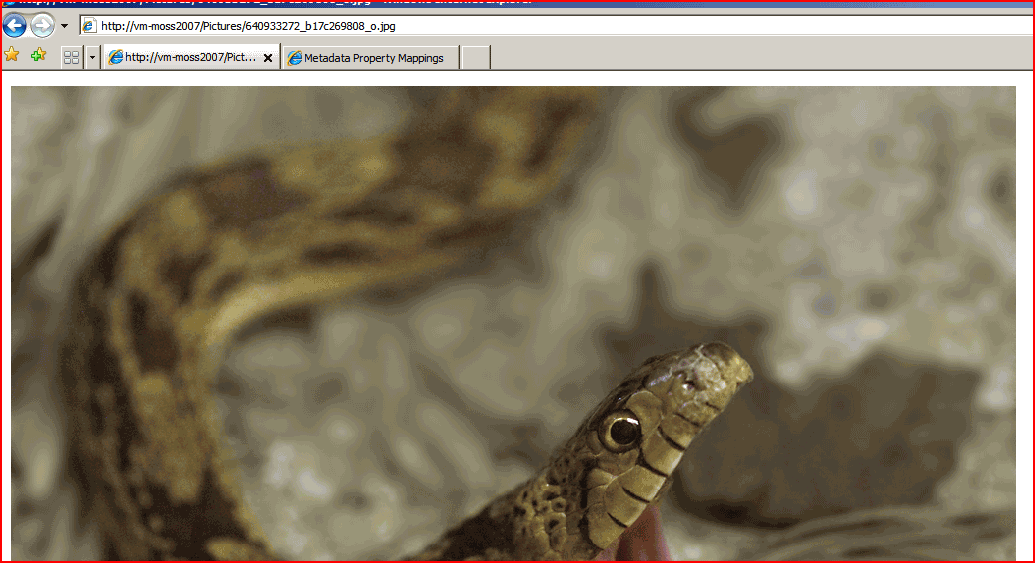Viewport: 1035px width, 563px height.
Task: Click the page icon in the address bar
Action: [89, 26]
